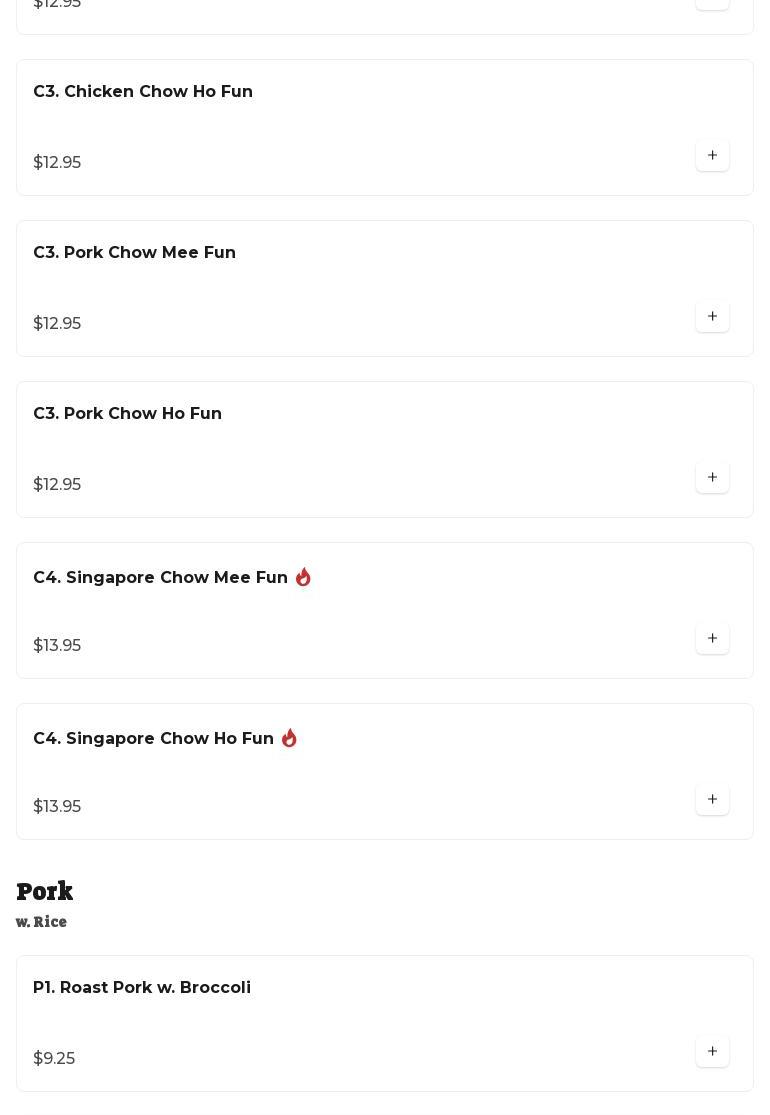Select the C3. Pork Chow Ho Fun title
The width and height of the screenshot is (770, 1115).
tap(127, 414)
